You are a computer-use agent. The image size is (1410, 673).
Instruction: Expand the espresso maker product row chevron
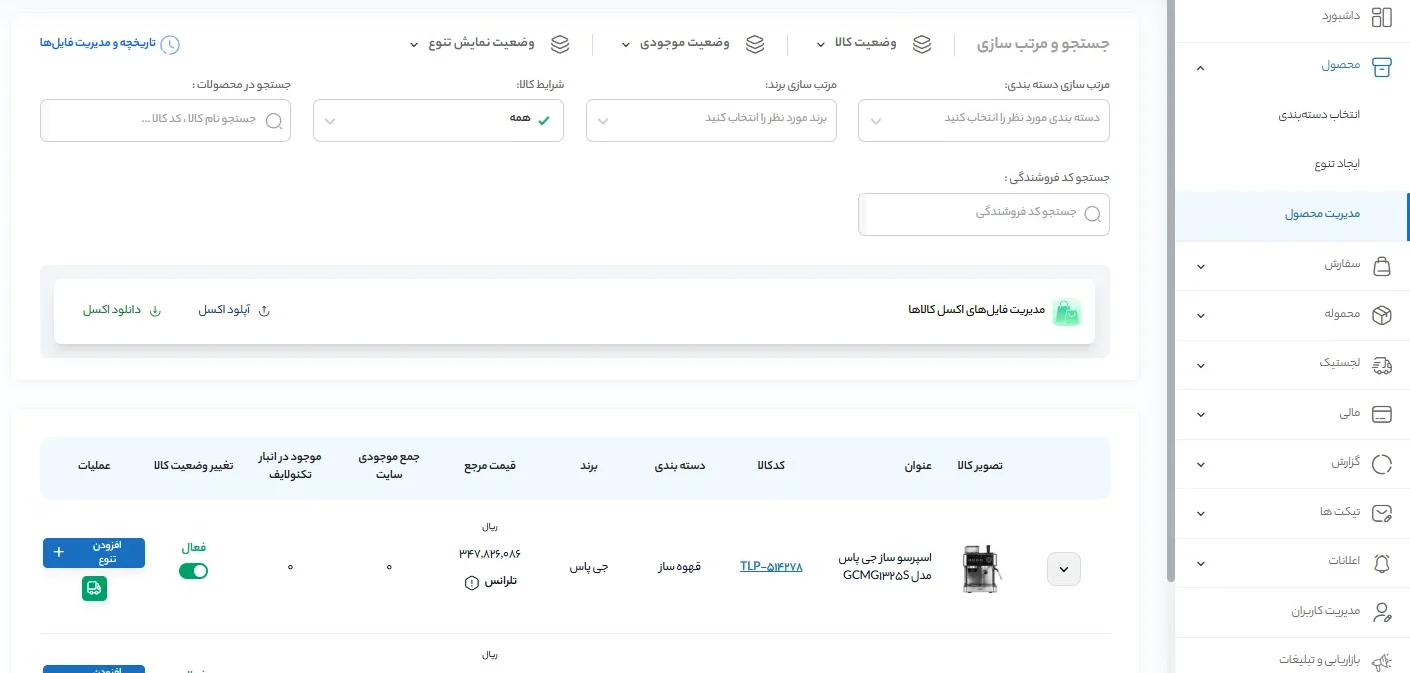point(1064,569)
